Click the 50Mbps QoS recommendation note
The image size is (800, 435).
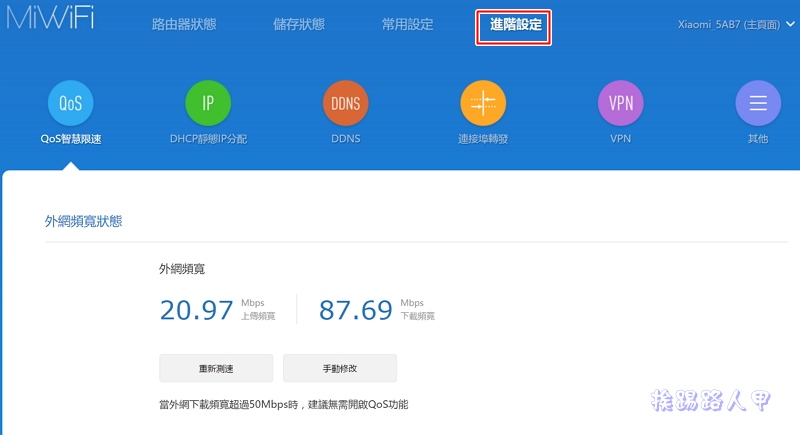[284, 404]
